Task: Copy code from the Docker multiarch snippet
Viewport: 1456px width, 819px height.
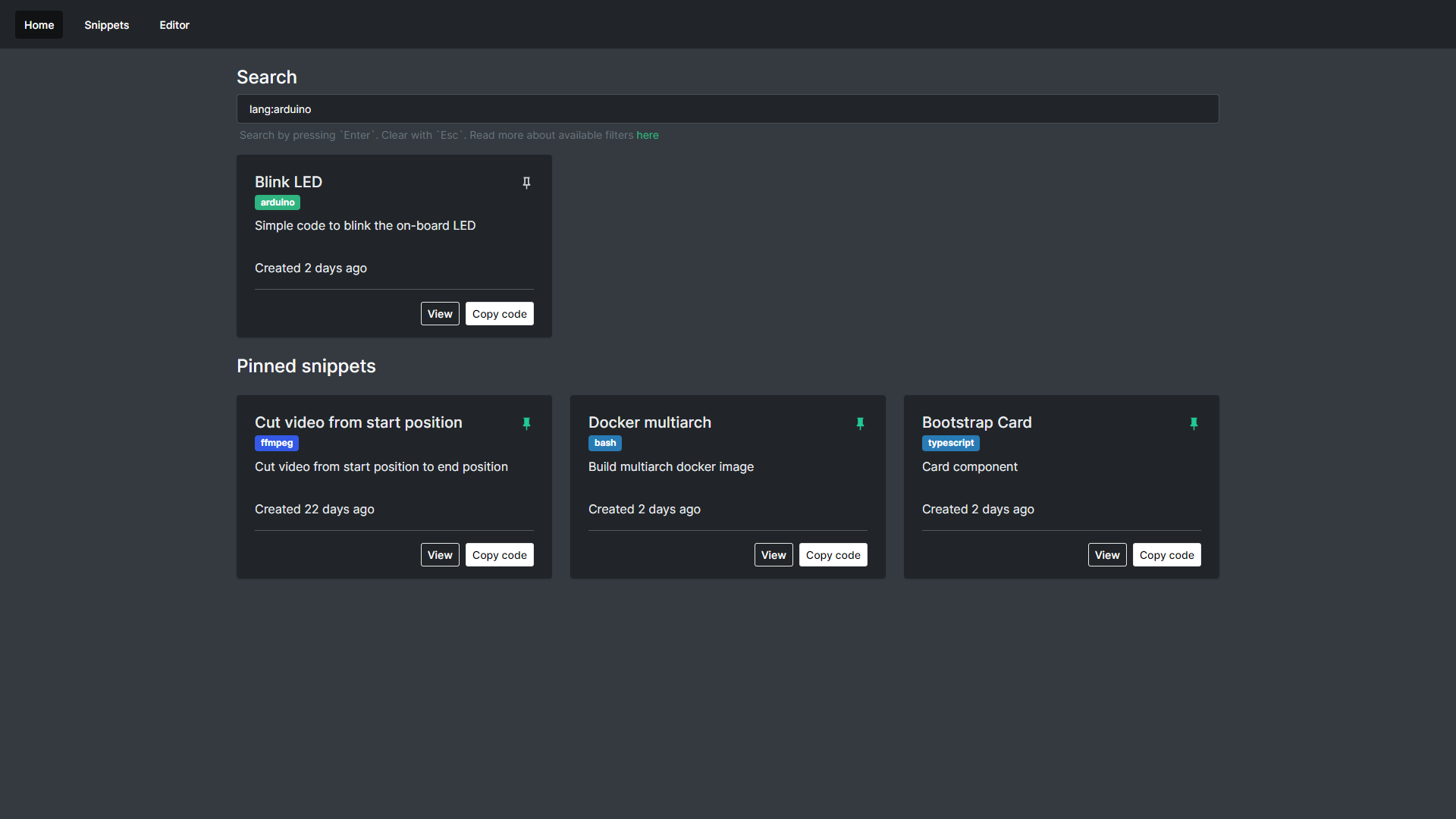Action: click(x=833, y=554)
